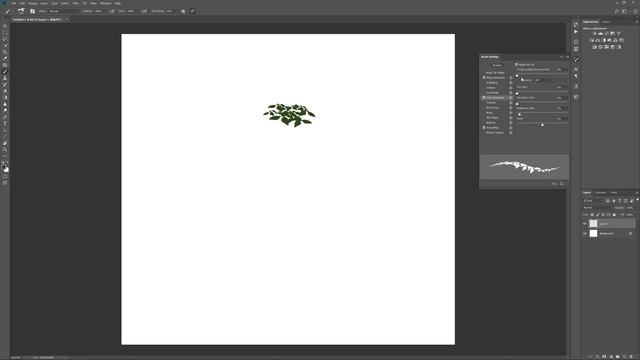This screenshot has width=640, height=360.
Task: Add a Brightness/Contrast adjustment
Action: click(x=595, y=33)
